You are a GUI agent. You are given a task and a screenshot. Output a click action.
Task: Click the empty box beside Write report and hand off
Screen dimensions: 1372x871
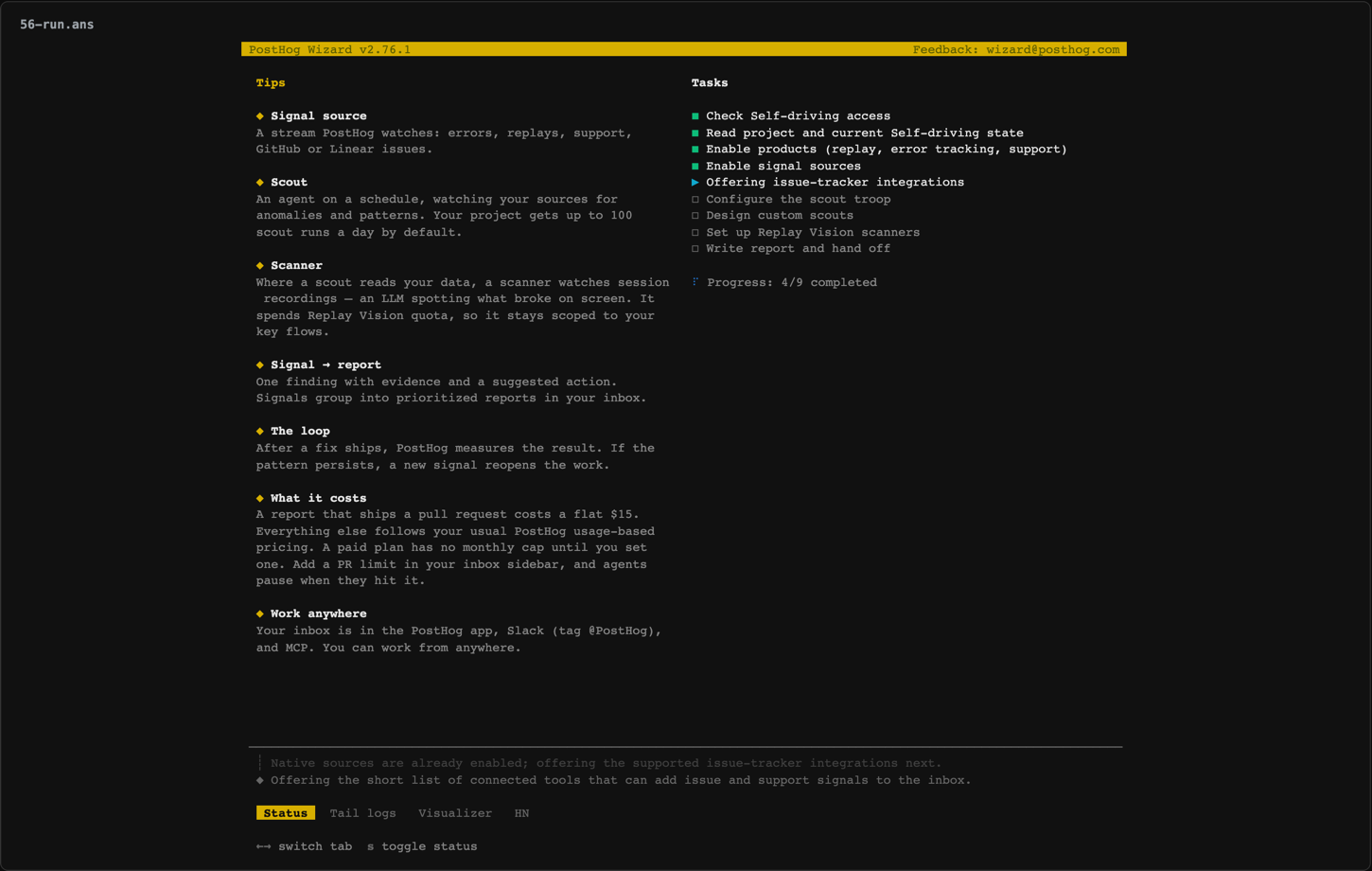click(x=695, y=249)
